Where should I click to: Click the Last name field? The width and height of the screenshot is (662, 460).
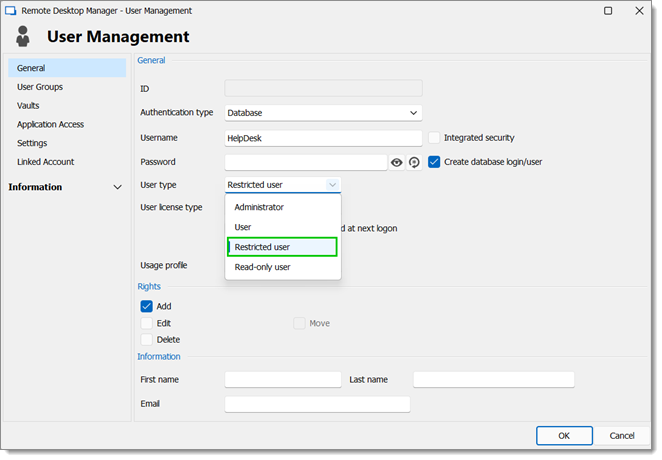[x=494, y=380]
